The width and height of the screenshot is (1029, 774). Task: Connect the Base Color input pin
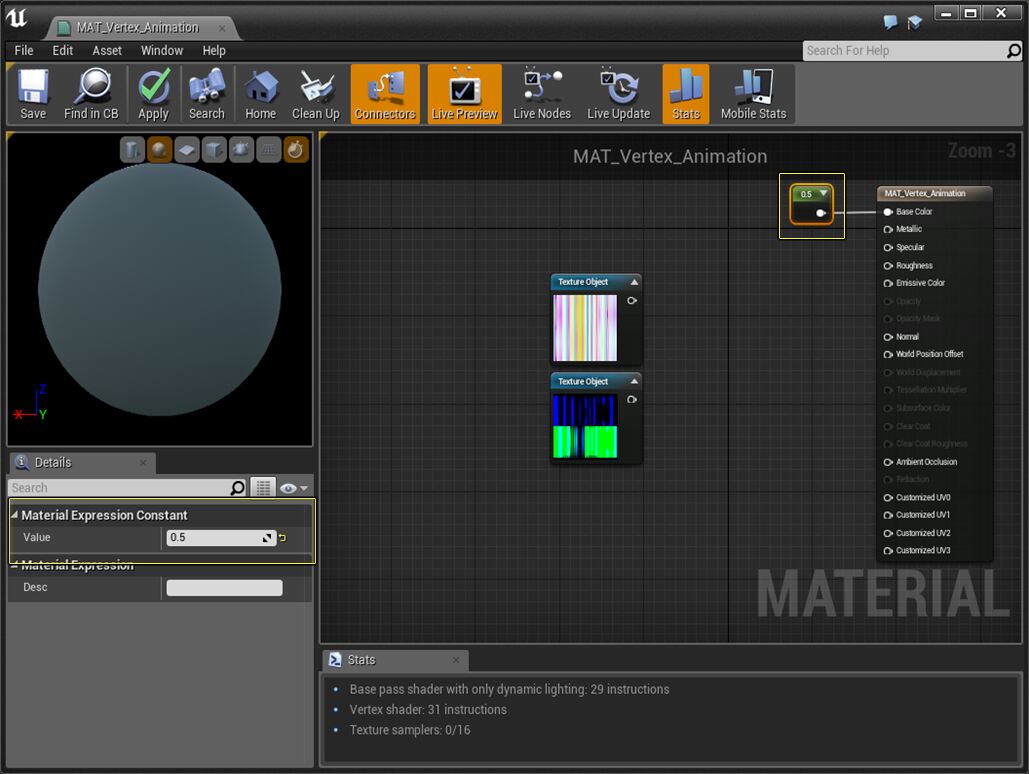(886, 211)
